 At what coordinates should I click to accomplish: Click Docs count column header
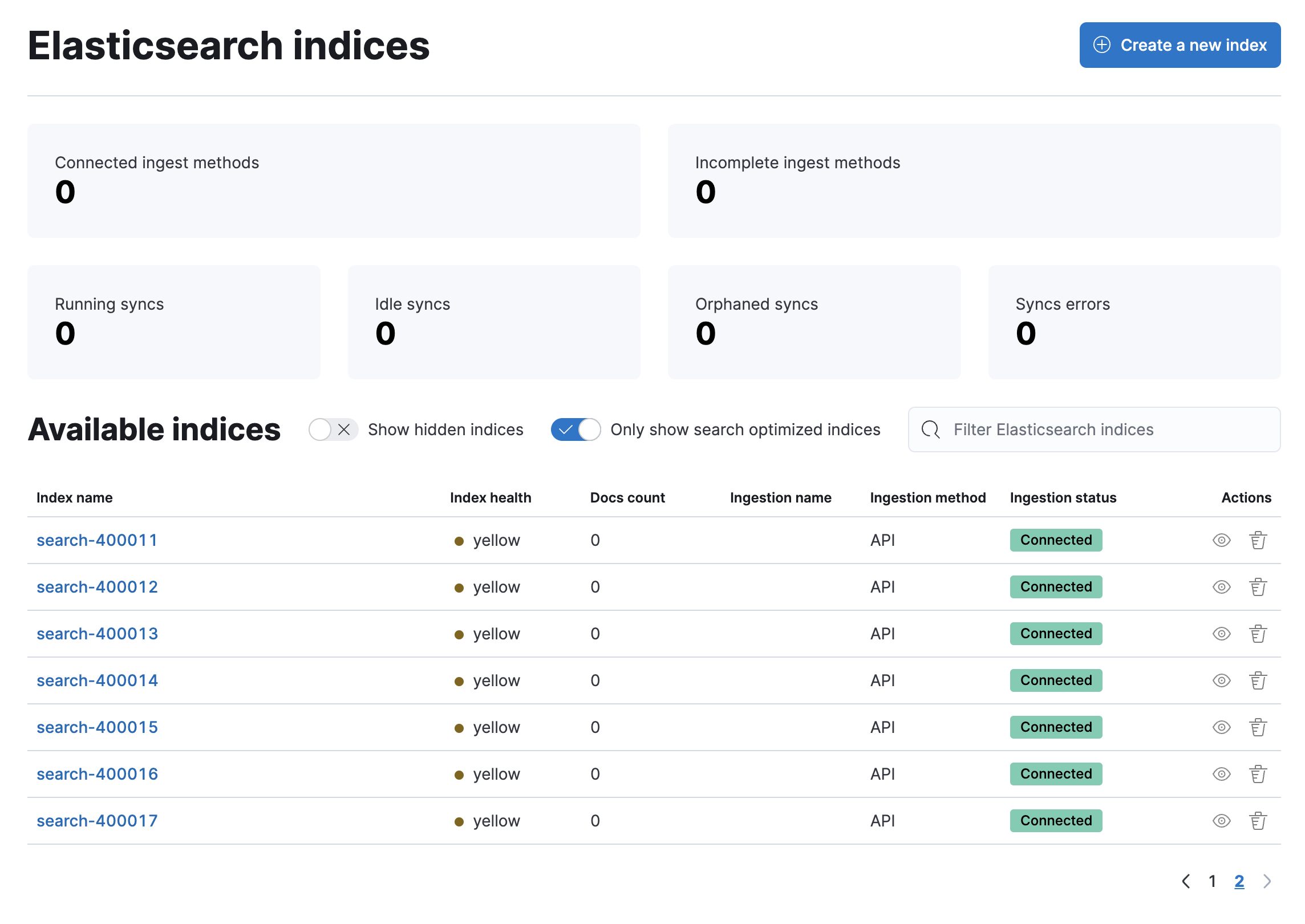pos(627,498)
